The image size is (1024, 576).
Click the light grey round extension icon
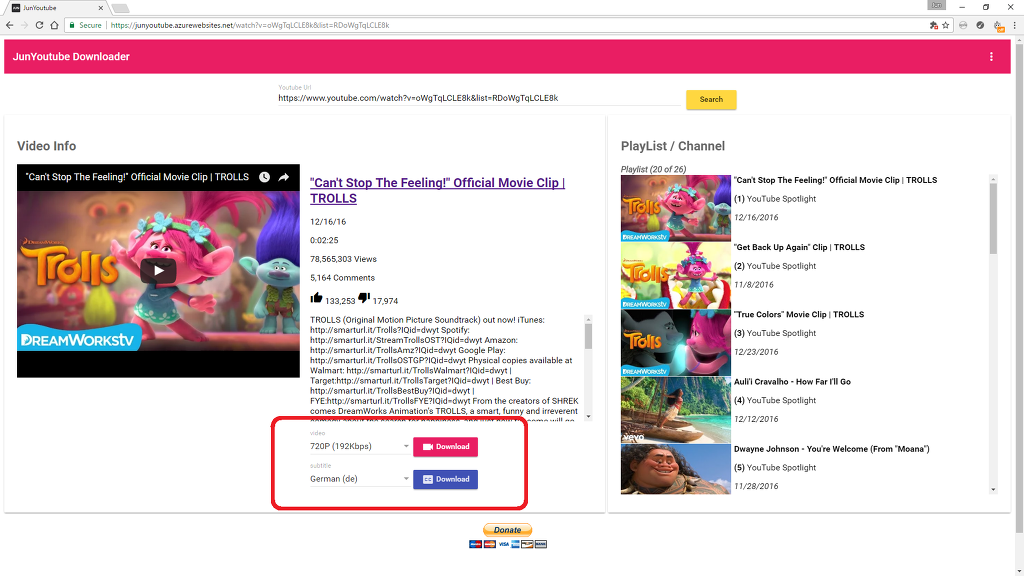[963, 25]
